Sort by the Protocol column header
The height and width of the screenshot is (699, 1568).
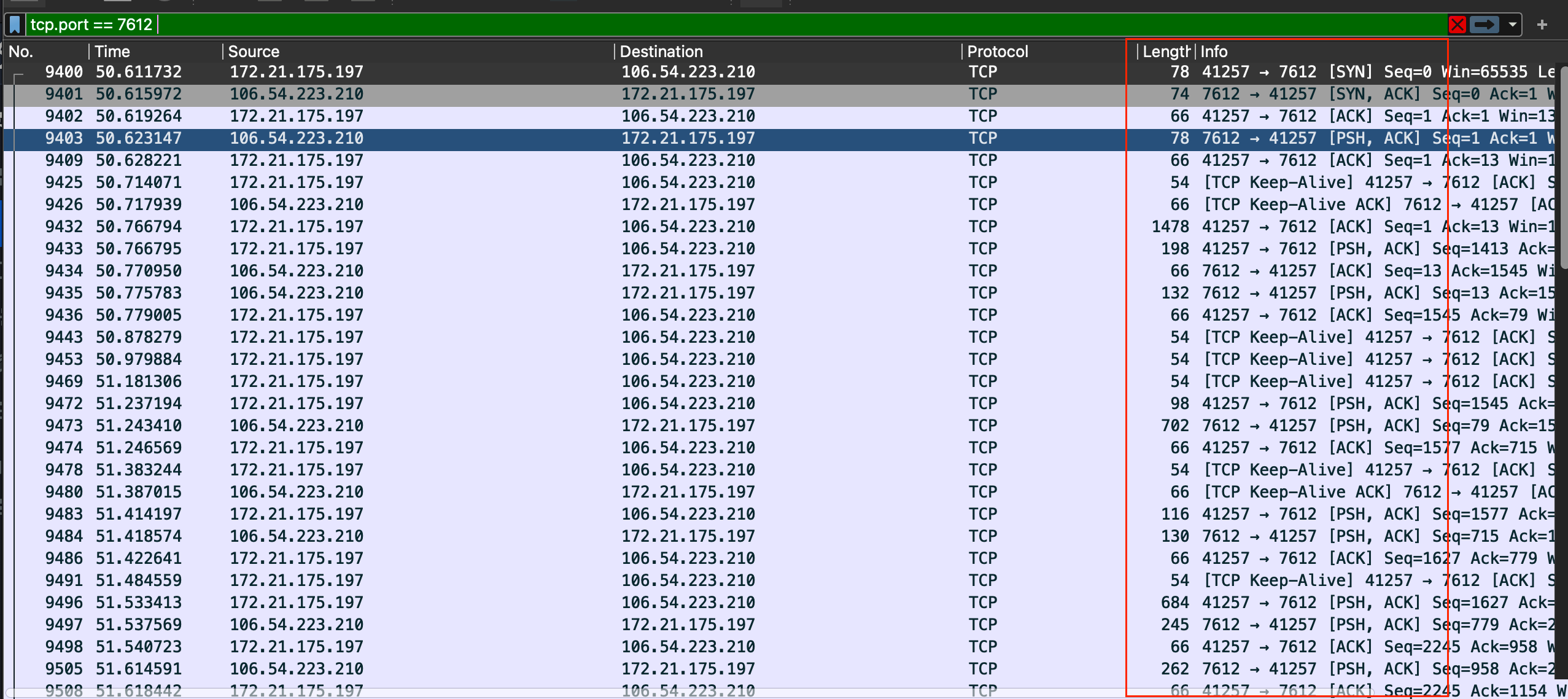(1050, 52)
